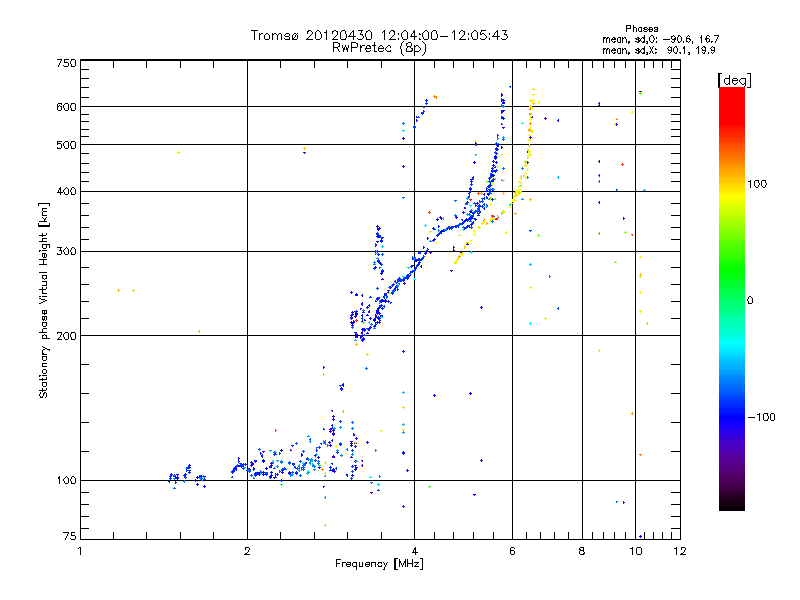Click the x-axis tick '4'

(414, 551)
